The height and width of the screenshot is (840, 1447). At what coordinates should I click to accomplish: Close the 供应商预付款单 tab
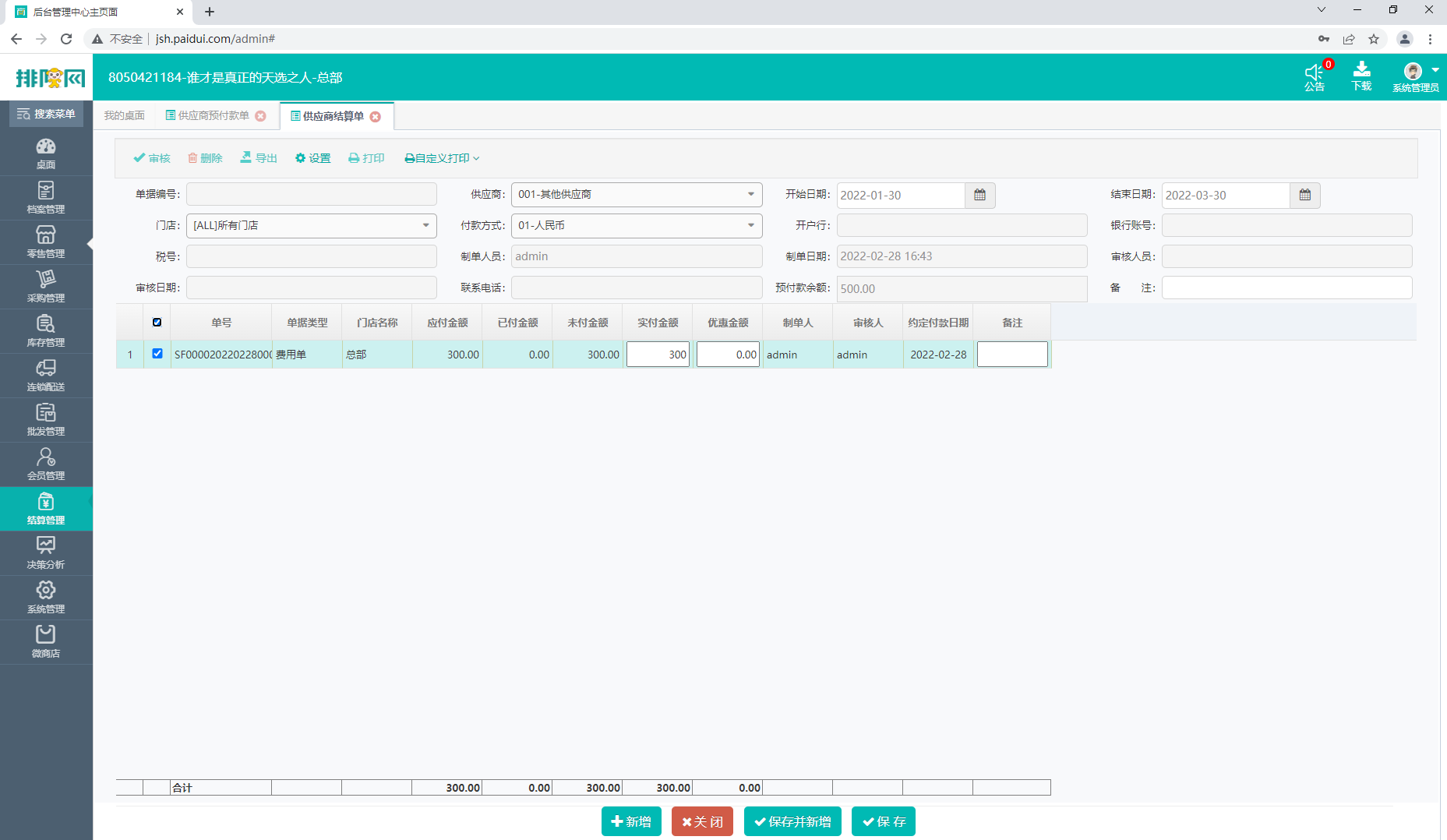pyautogui.click(x=261, y=116)
